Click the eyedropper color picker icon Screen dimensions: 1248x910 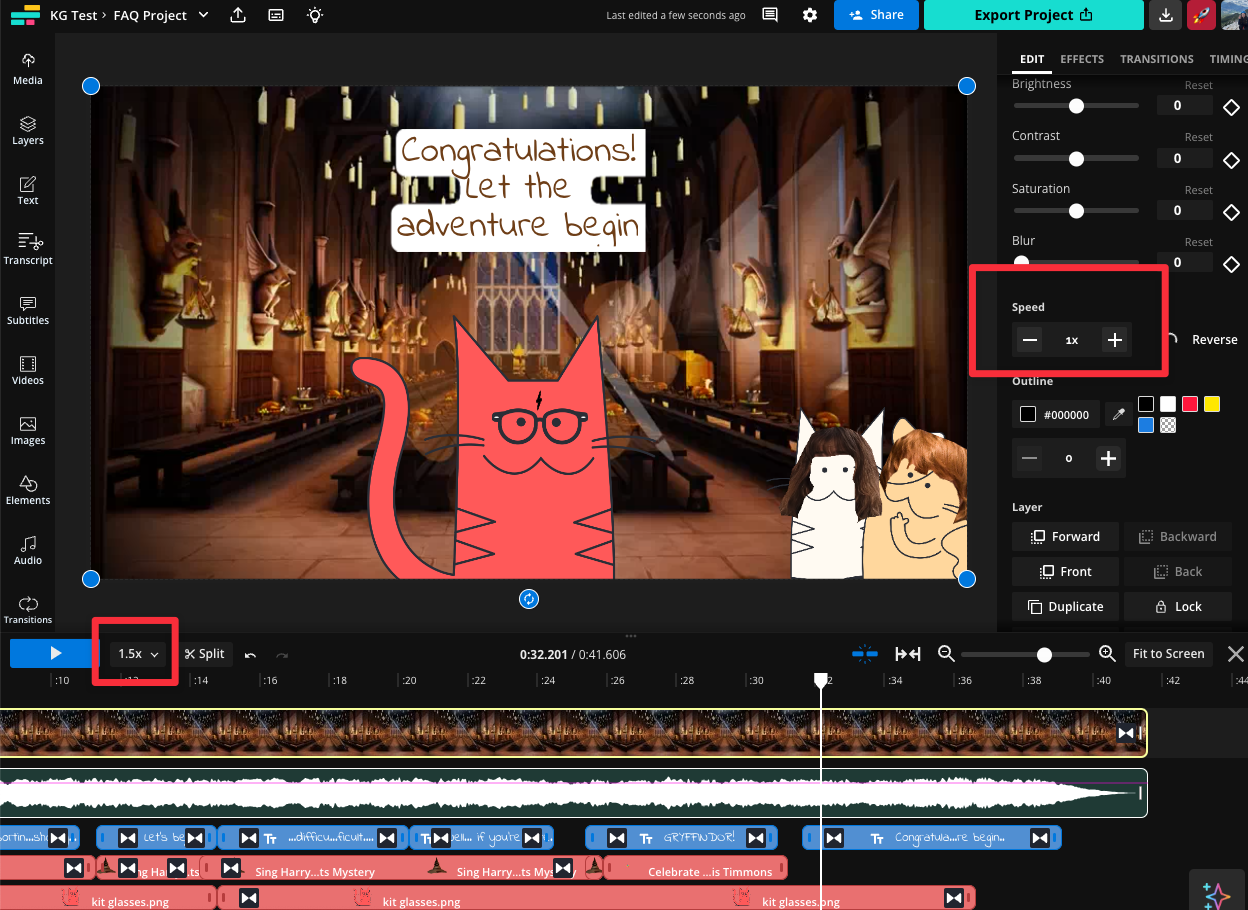[1119, 414]
